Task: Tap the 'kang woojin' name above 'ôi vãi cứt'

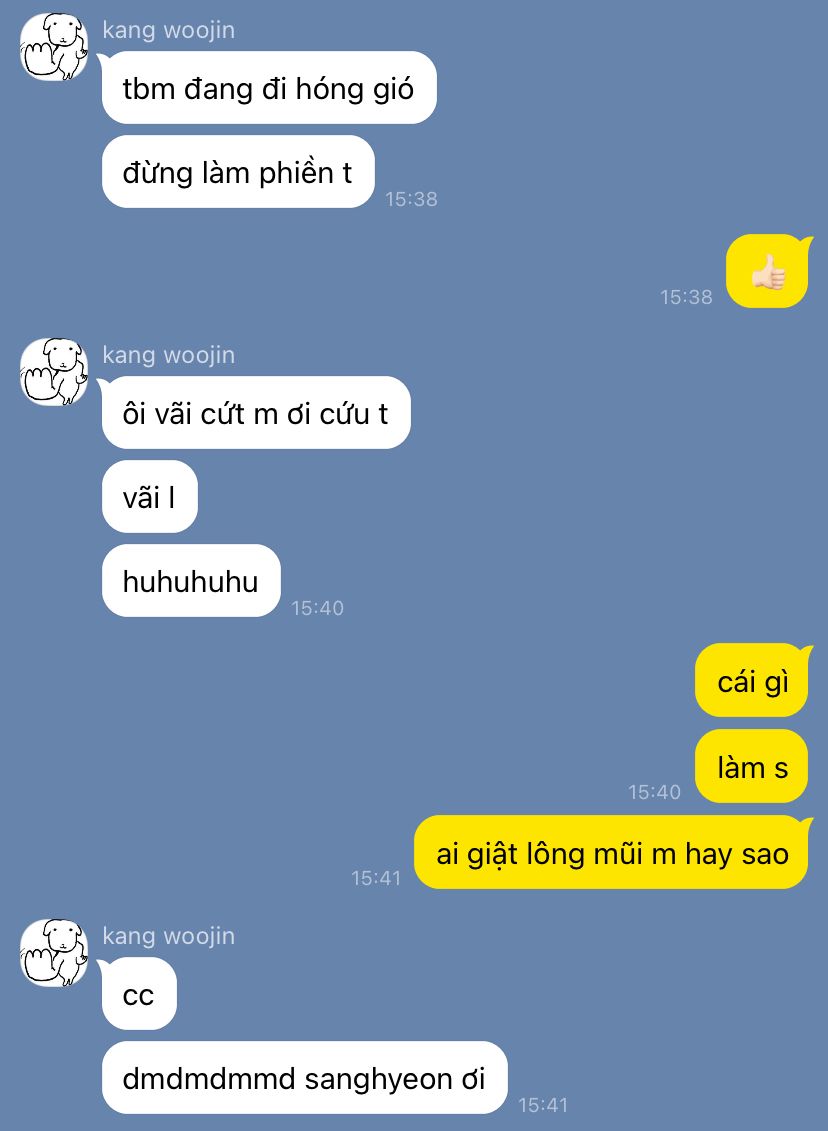Action: [169, 355]
